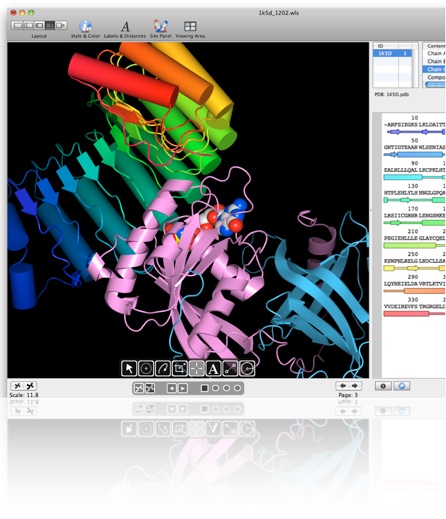Select the Compo... row in Content list

pyautogui.click(x=434, y=77)
